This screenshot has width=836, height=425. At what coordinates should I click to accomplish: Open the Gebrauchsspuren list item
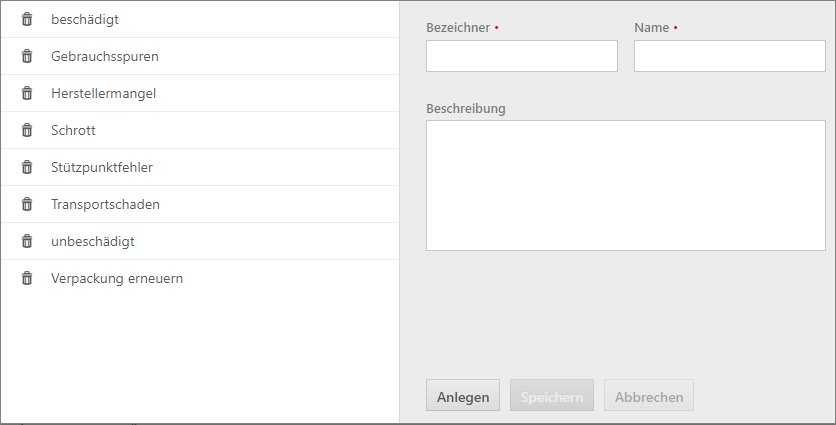point(200,56)
